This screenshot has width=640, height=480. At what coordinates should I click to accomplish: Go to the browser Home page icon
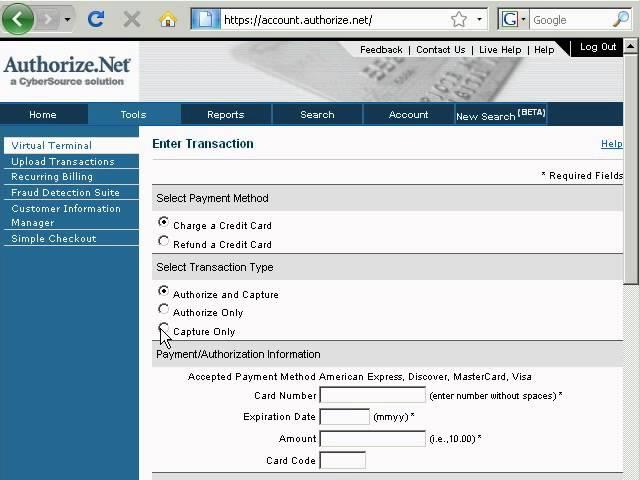click(168, 19)
